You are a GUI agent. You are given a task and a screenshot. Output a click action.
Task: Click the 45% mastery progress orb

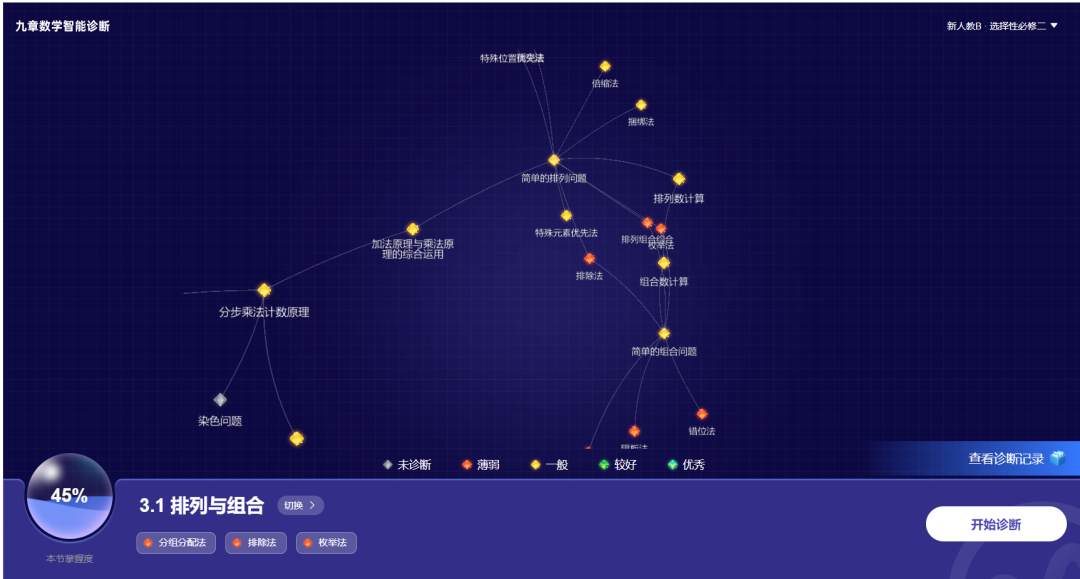[70, 497]
